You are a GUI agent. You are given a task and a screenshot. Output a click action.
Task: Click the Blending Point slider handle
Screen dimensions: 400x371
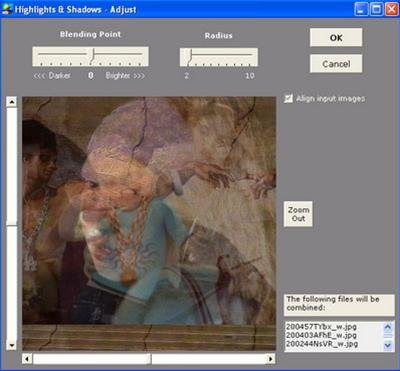pos(93,56)
